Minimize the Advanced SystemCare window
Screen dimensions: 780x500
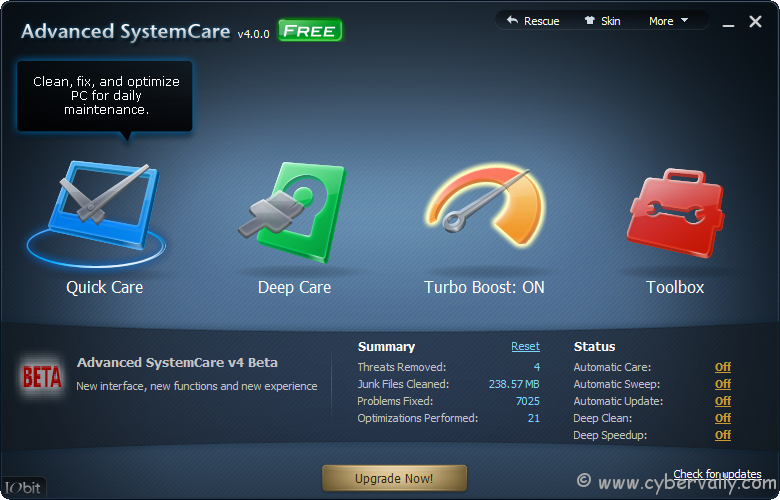[x=728, y=23]
